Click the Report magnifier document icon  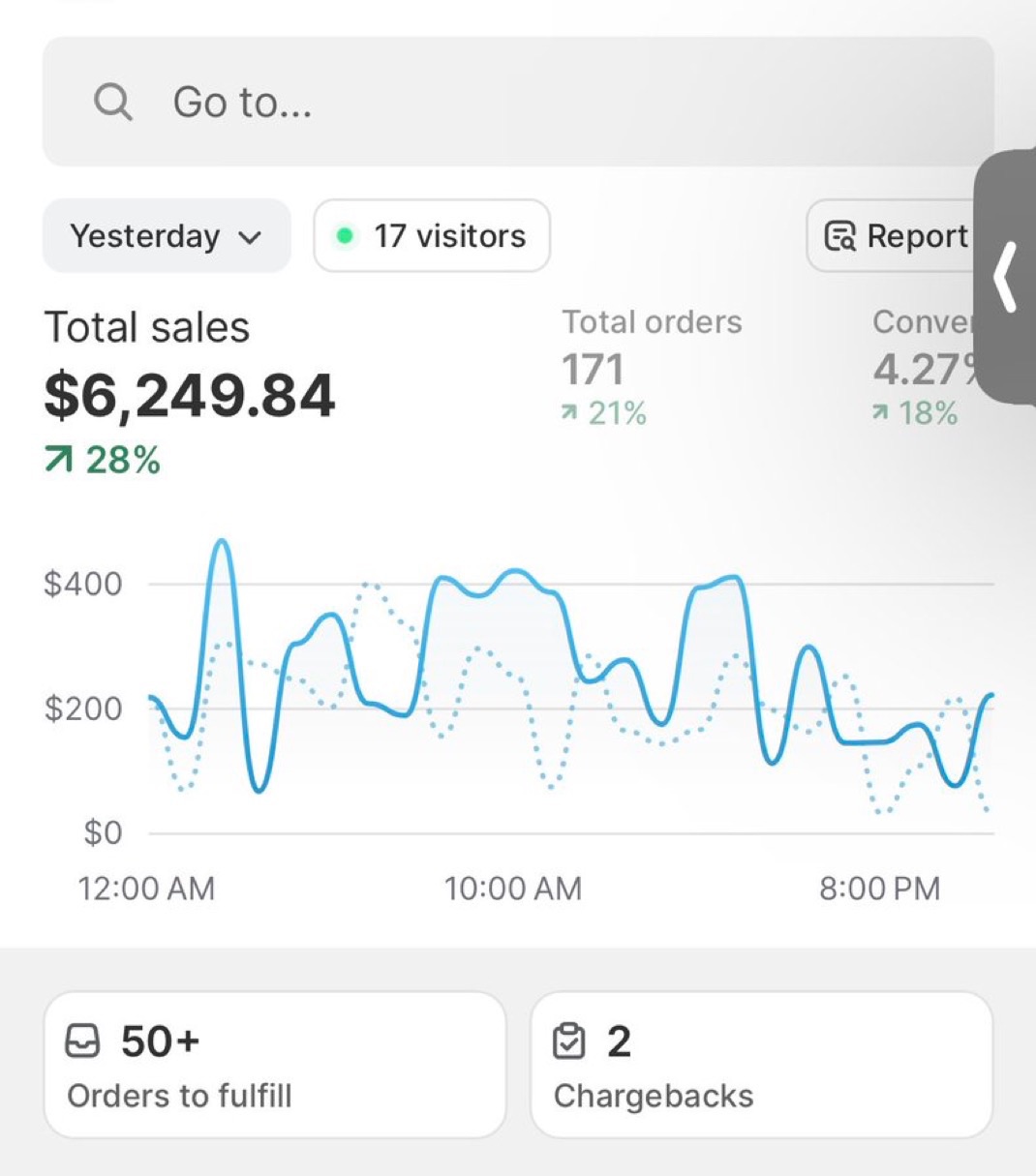click(x=839, y=236)
